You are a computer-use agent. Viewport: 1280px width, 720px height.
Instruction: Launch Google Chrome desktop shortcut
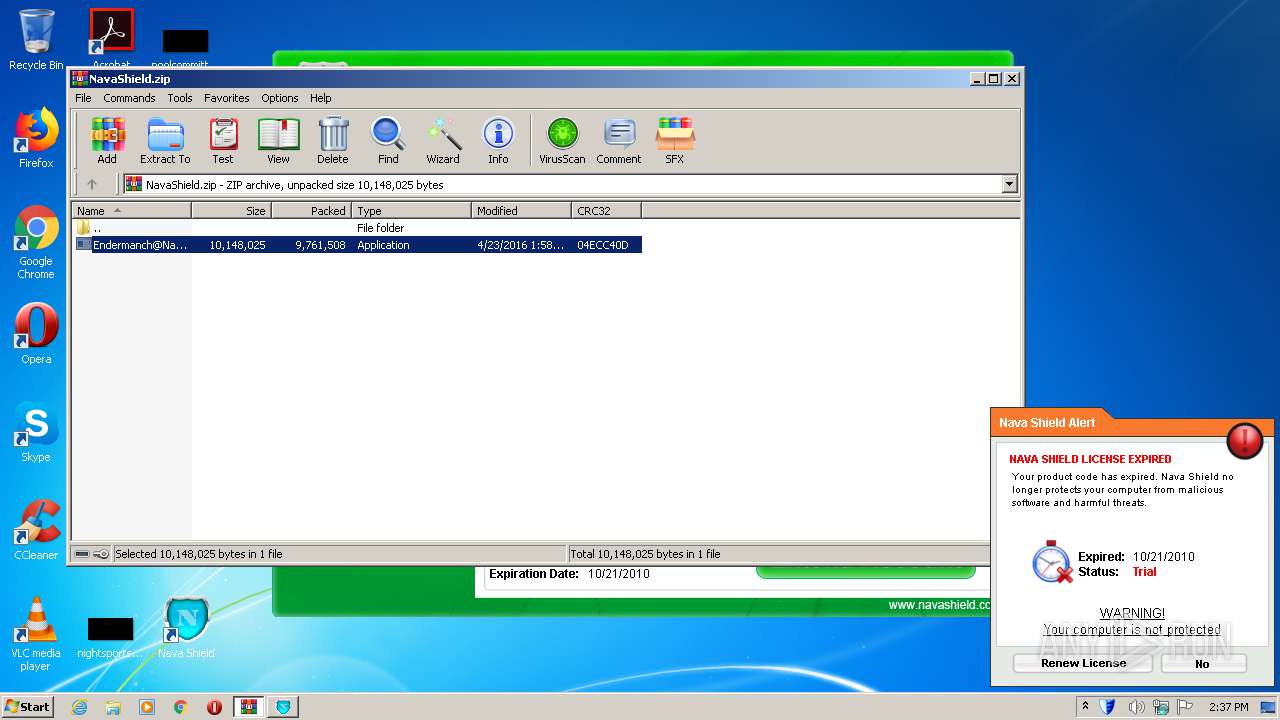tap(36, 243)
